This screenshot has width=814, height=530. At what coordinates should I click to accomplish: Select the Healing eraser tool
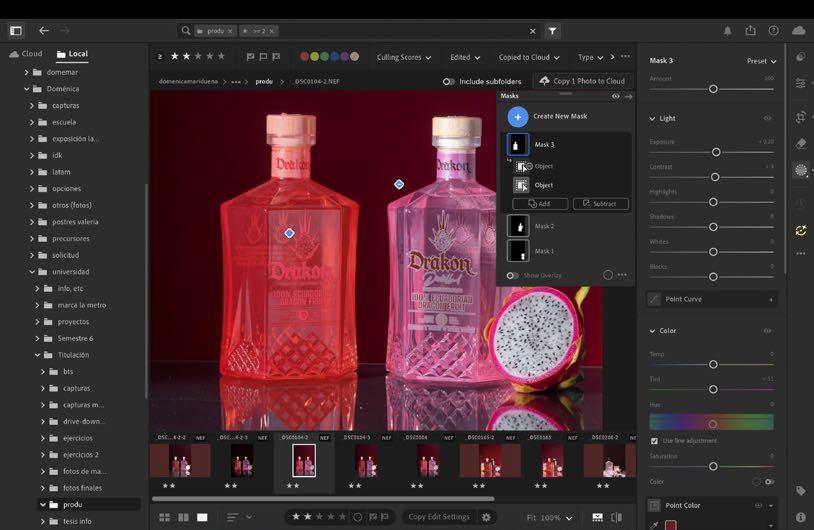click(x=801, y=143)
